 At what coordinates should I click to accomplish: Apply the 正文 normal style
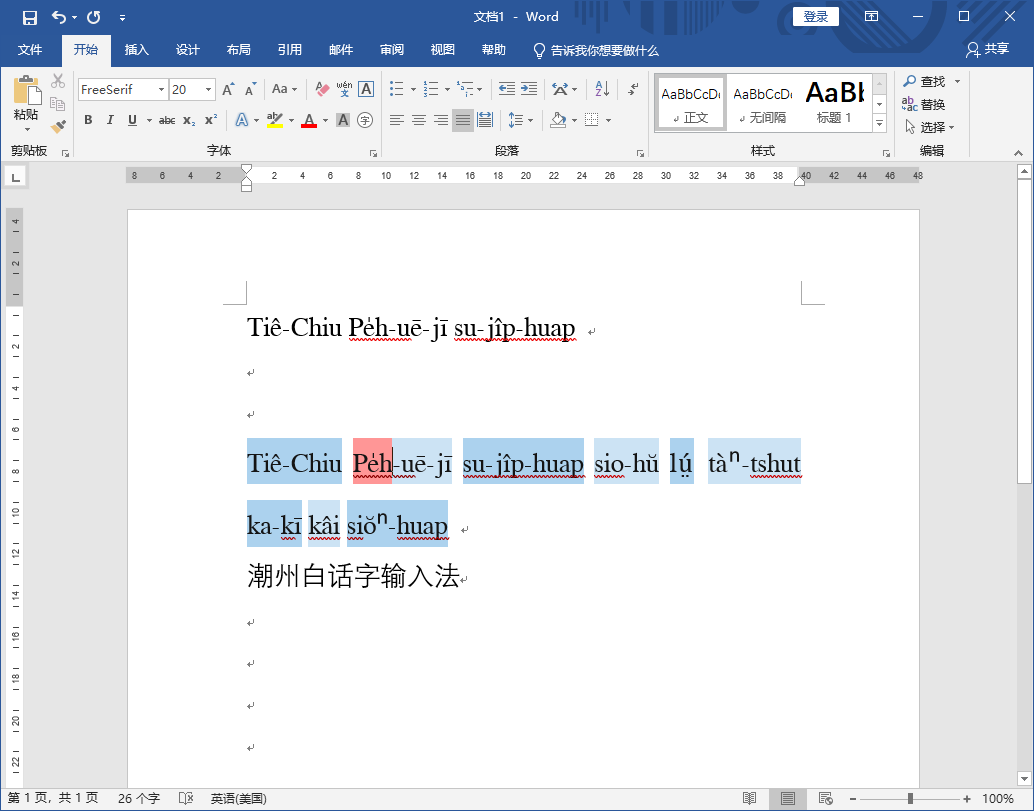691,103
